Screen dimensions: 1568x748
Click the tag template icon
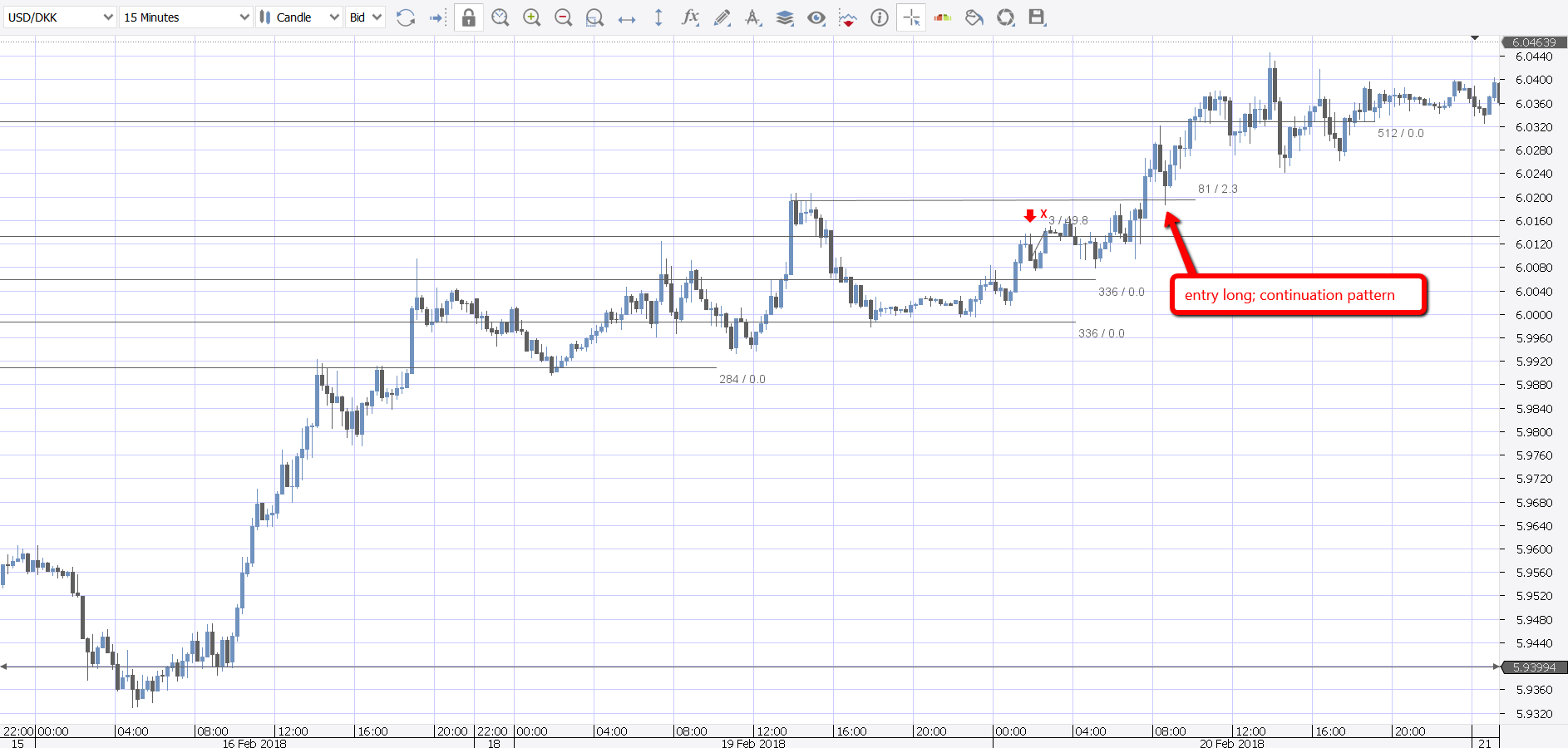pyautogui.click(x=974, y=17)
